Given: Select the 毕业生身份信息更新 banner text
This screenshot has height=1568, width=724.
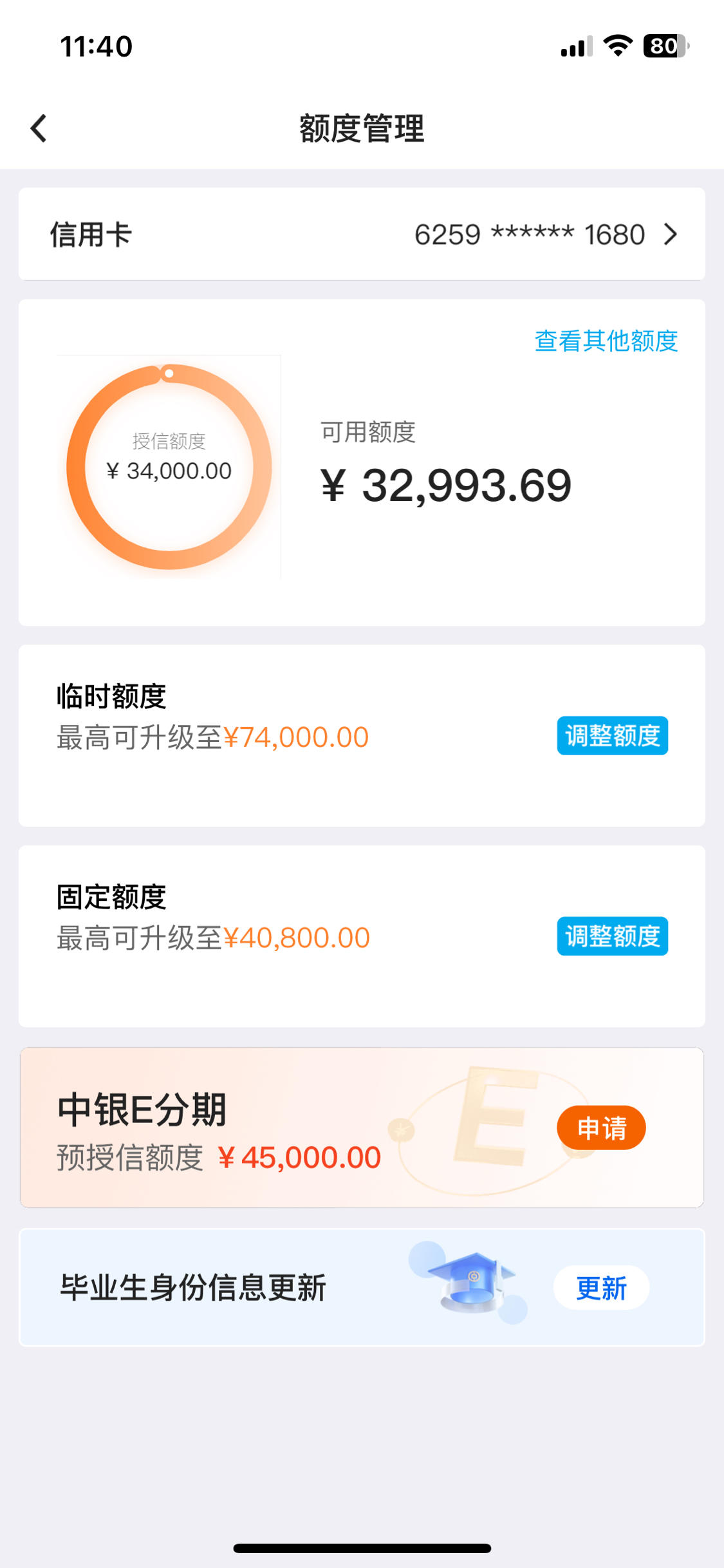Looking at the screenshot, I should 193,1288.
